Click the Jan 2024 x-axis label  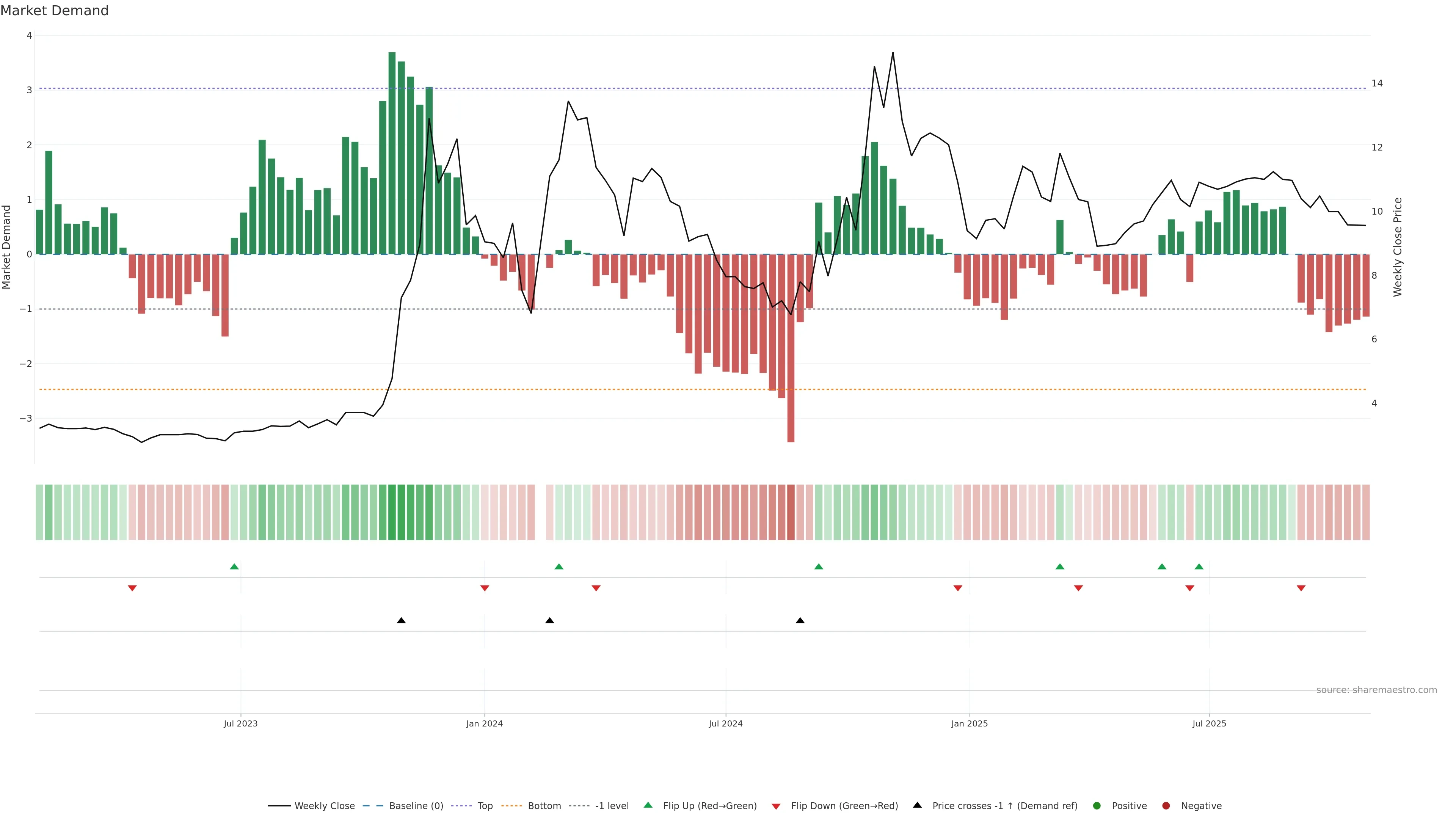pos(485,723)
